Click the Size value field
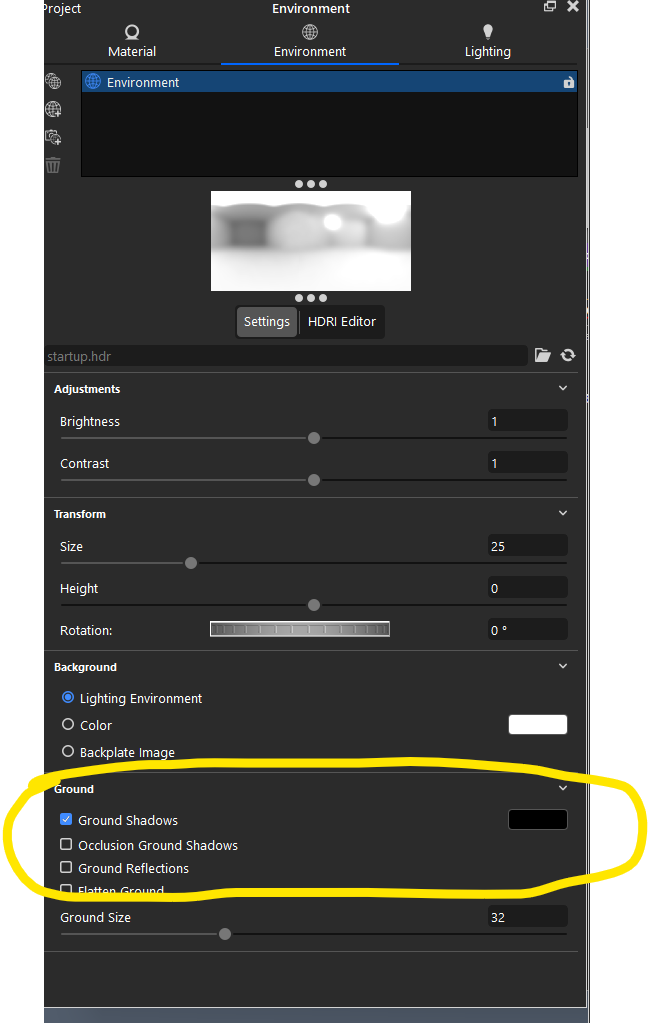 (x=528, y=546)
